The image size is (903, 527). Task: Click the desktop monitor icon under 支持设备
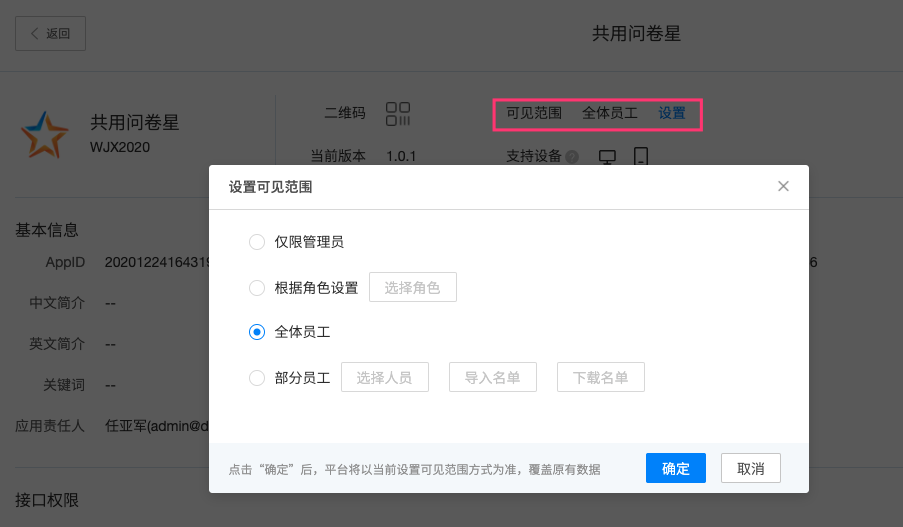click(x=607, y=157)
